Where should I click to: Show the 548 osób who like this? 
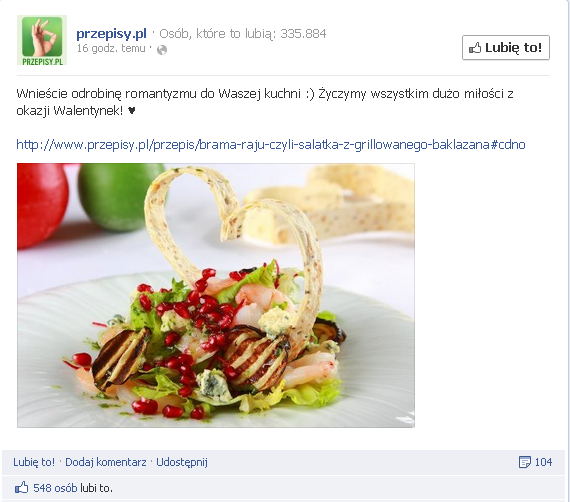(55, 488)
